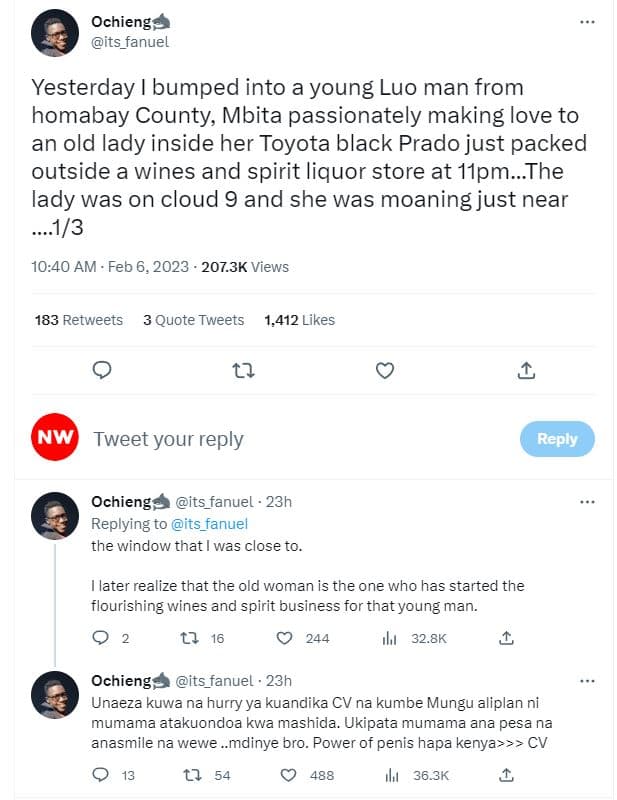Show the 1,412 Likes list
The height and width of the screenshot is (800, 617).
[299, 320]
